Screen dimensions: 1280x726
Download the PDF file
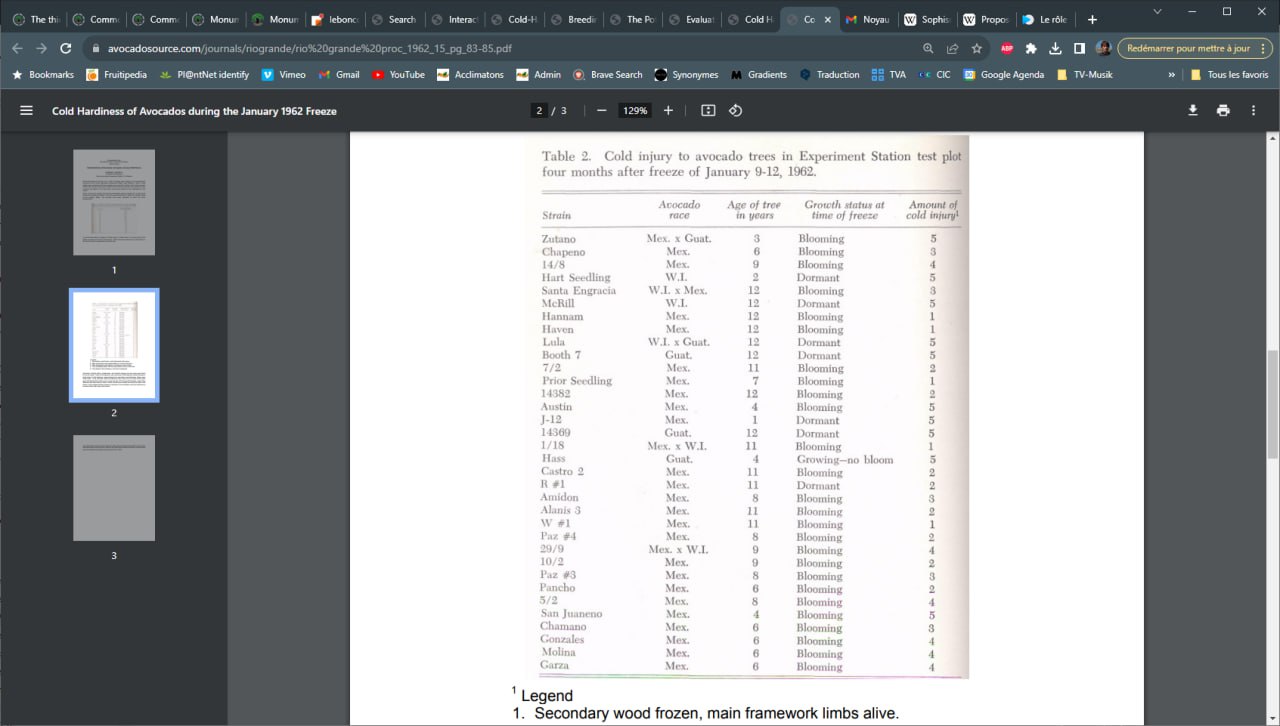point(1192,111)
